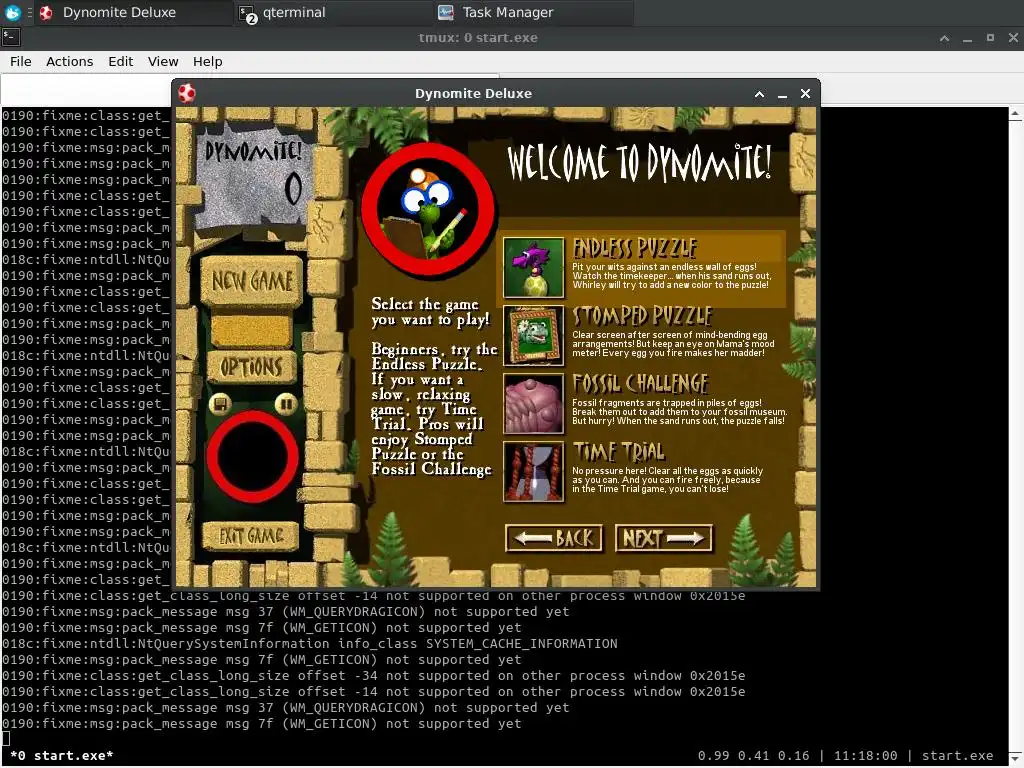Go to Next page
This screenshot has height=768, width=1024.
pos(664,538)
